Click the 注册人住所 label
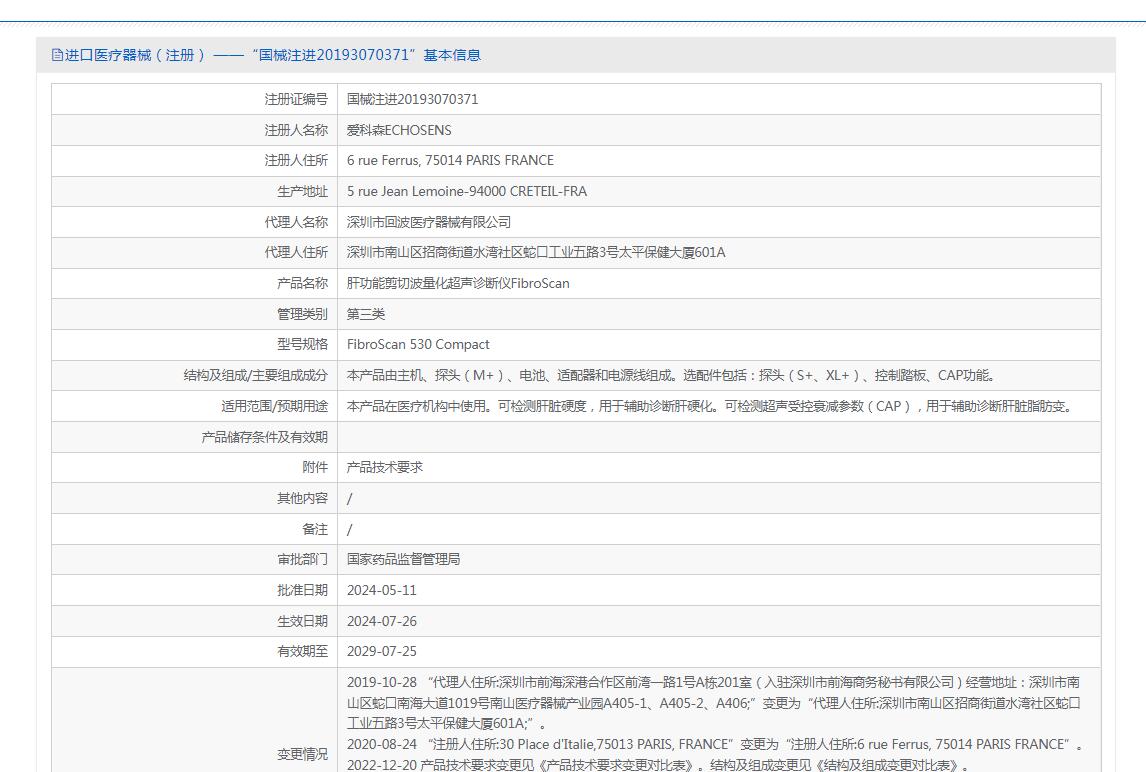This screenshot has width=1146, height=772. coord(296,161)
